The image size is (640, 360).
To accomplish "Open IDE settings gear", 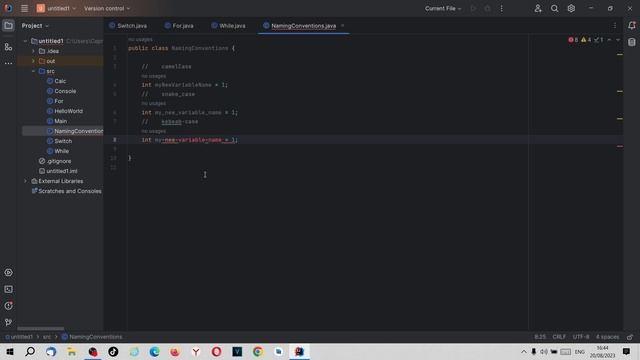I will coord(571,8).
